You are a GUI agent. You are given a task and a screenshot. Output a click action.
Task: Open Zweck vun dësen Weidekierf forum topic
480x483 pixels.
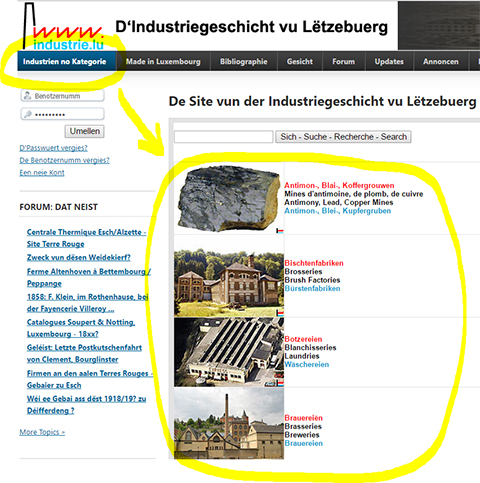tap(79, 257)
